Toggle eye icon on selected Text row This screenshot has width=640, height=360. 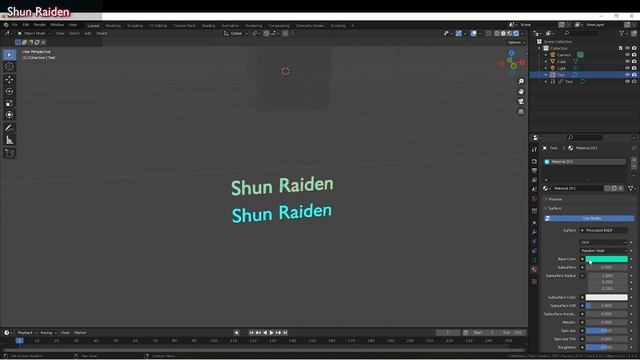tap(627, 75)
